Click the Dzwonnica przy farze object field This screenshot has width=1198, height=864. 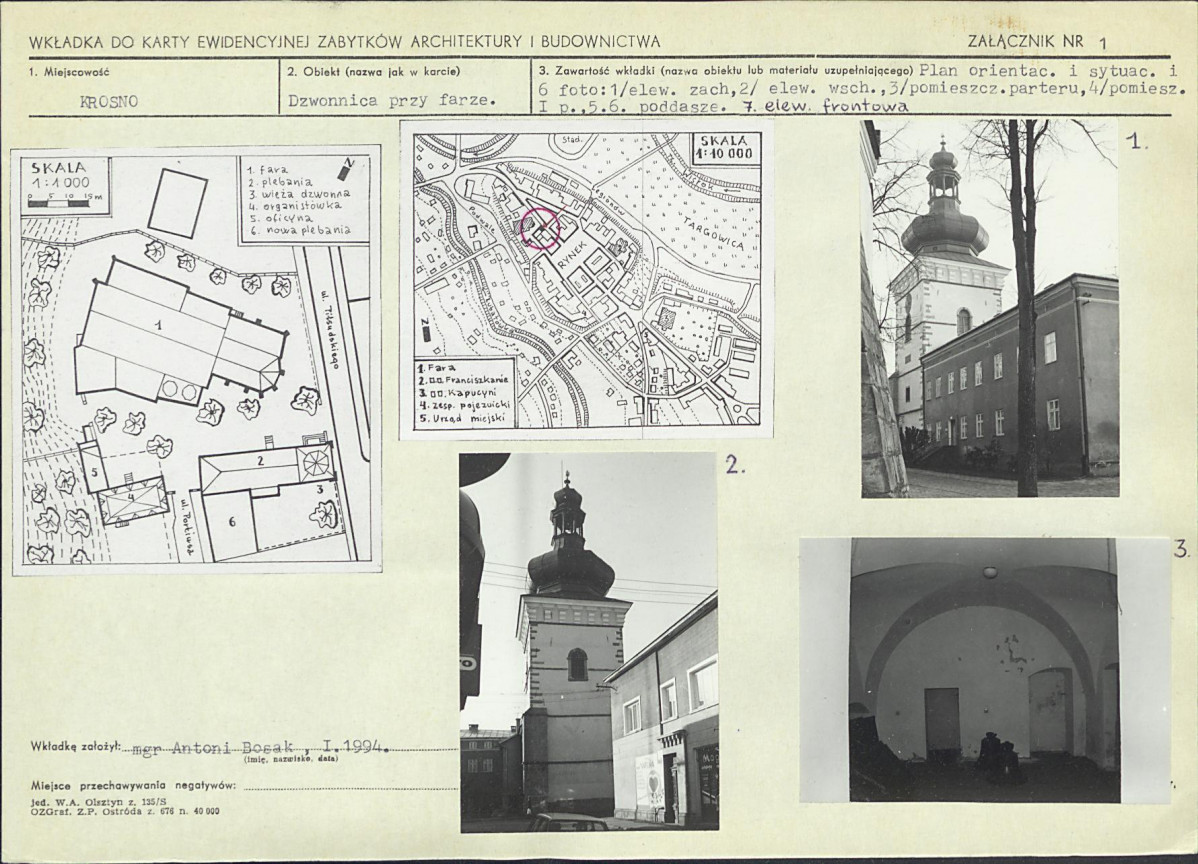(391, 100)
